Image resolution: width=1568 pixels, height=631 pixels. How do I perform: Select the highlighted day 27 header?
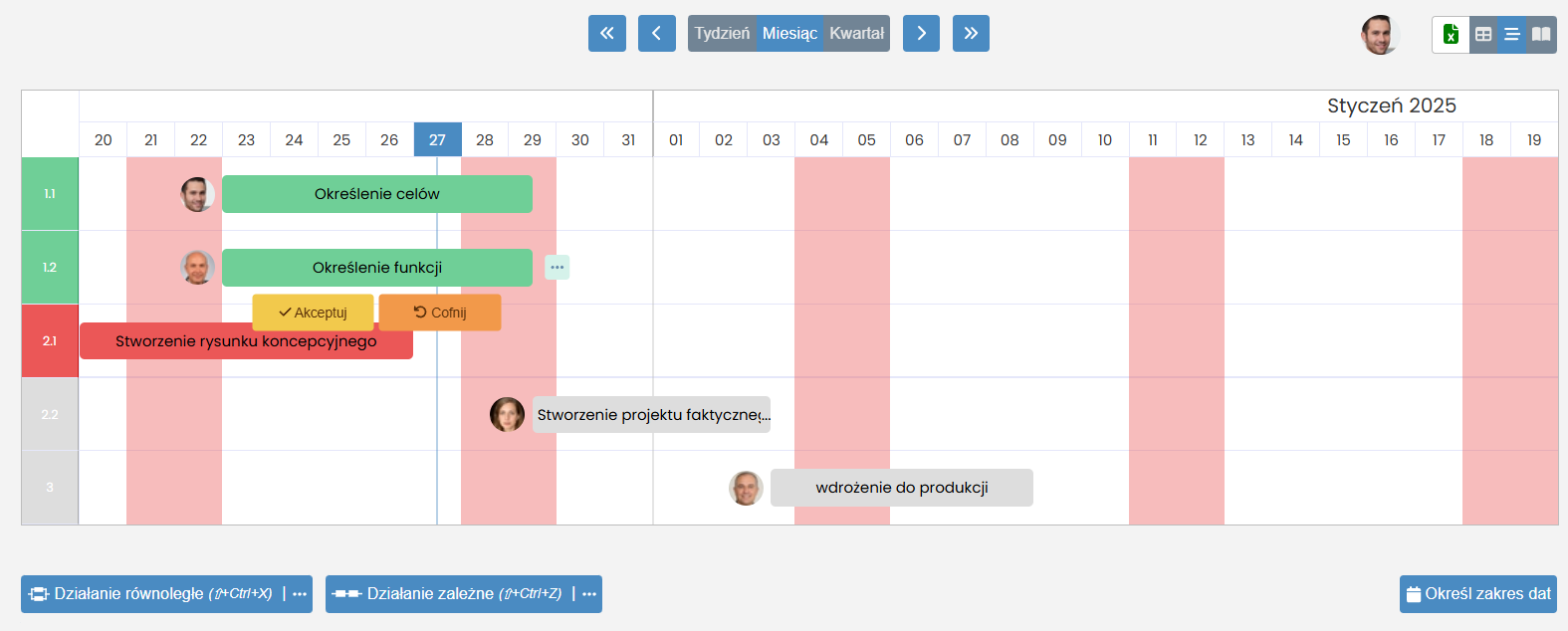(437, 140)
